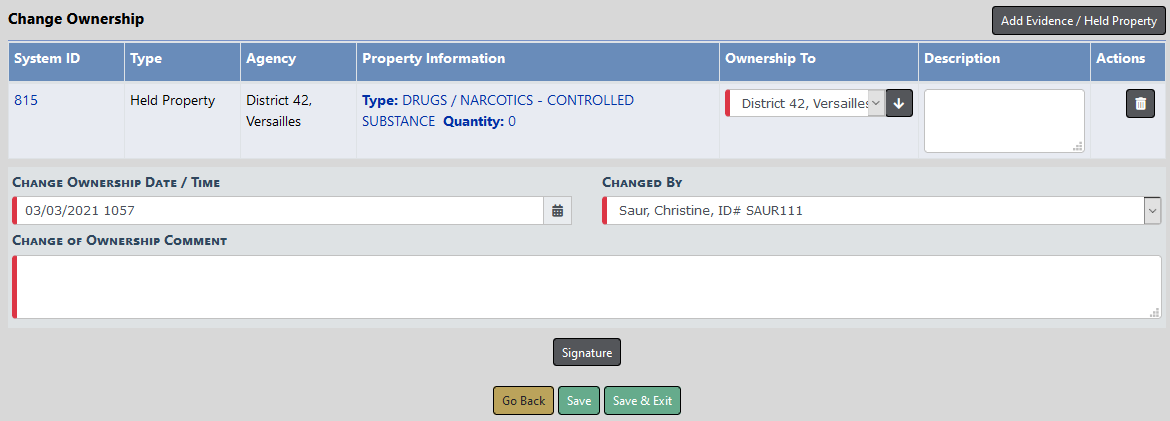The image size is (1170, 421).
Task: Click the Comment box resize grip
Action: coord(1154,312)
